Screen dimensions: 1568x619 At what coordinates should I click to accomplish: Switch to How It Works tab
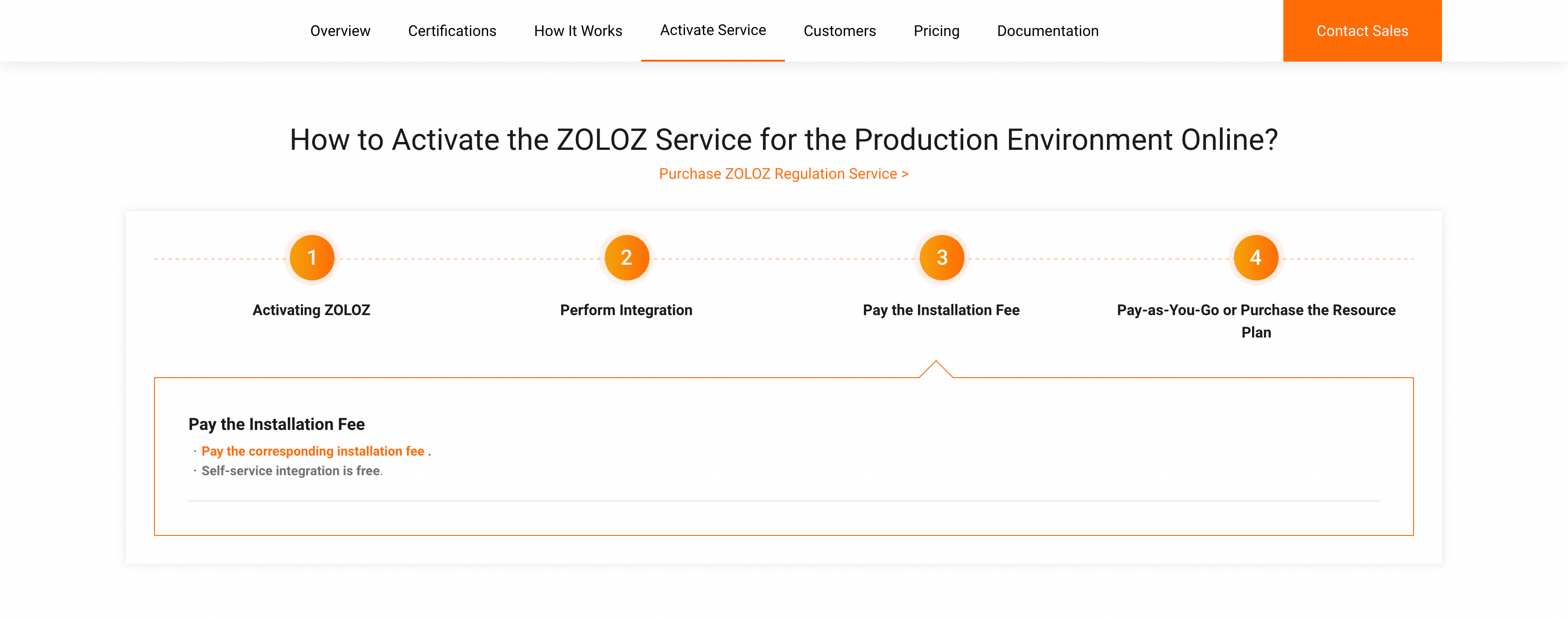point(578,31)
